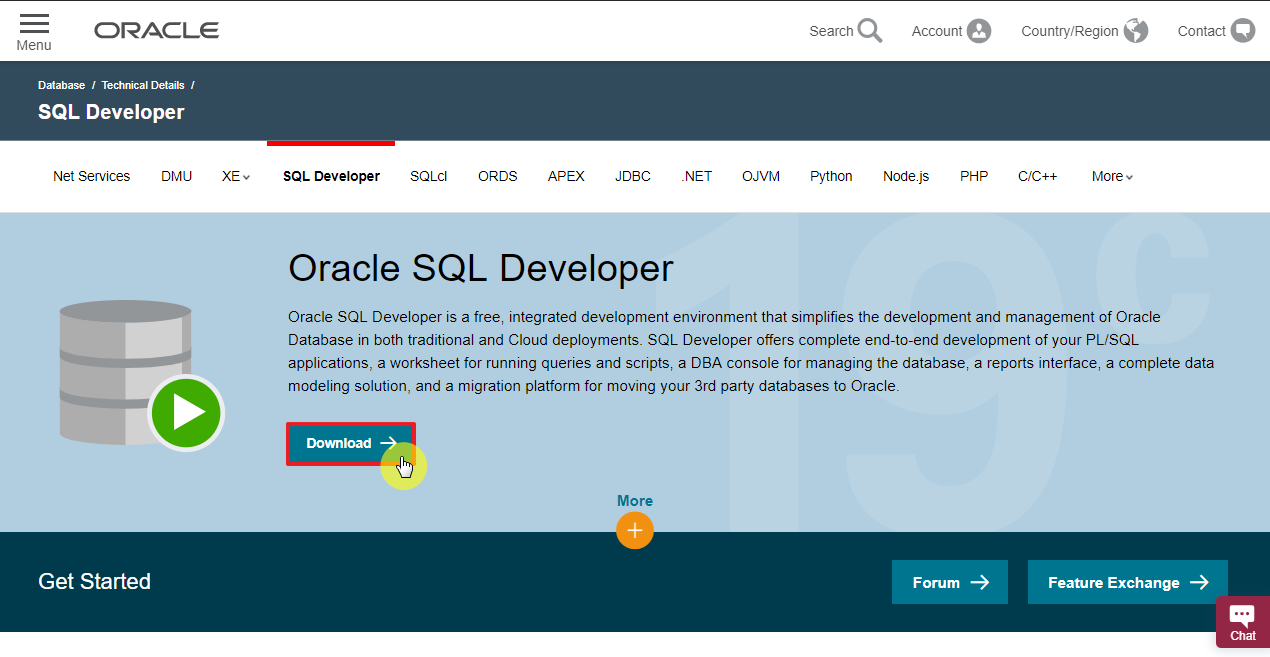Click the Feature Exchange button
The image size is (1270, 657).
click(x=1128, y=582)
